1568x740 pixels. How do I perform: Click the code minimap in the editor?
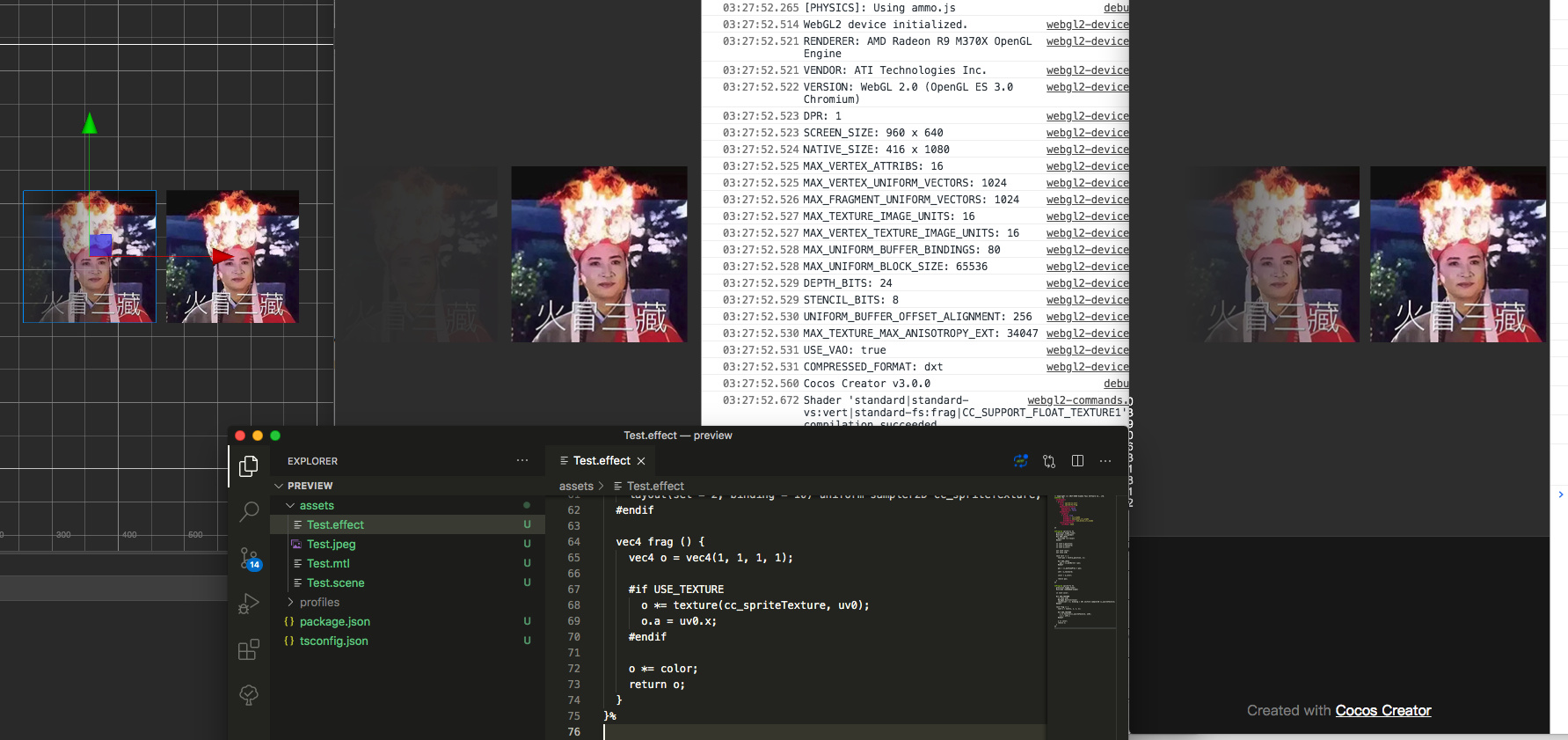[1085, 561]
